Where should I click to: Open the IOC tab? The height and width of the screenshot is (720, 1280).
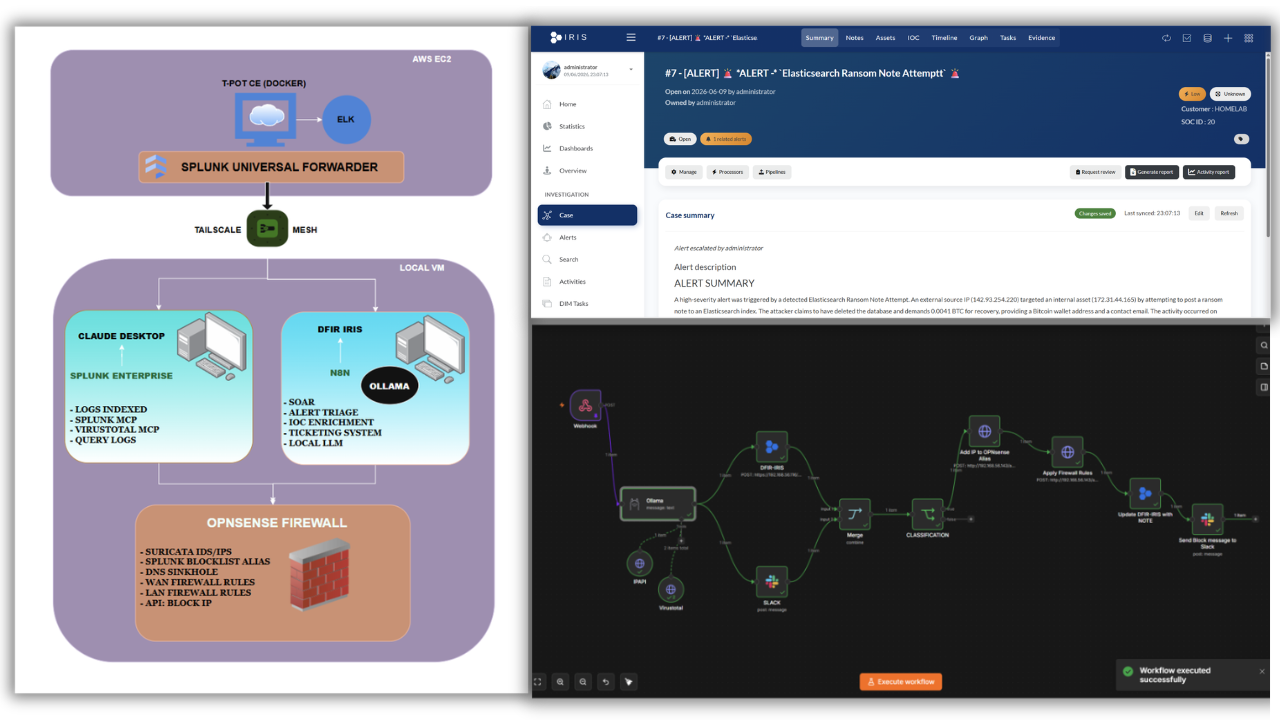(x=913, y=38)
